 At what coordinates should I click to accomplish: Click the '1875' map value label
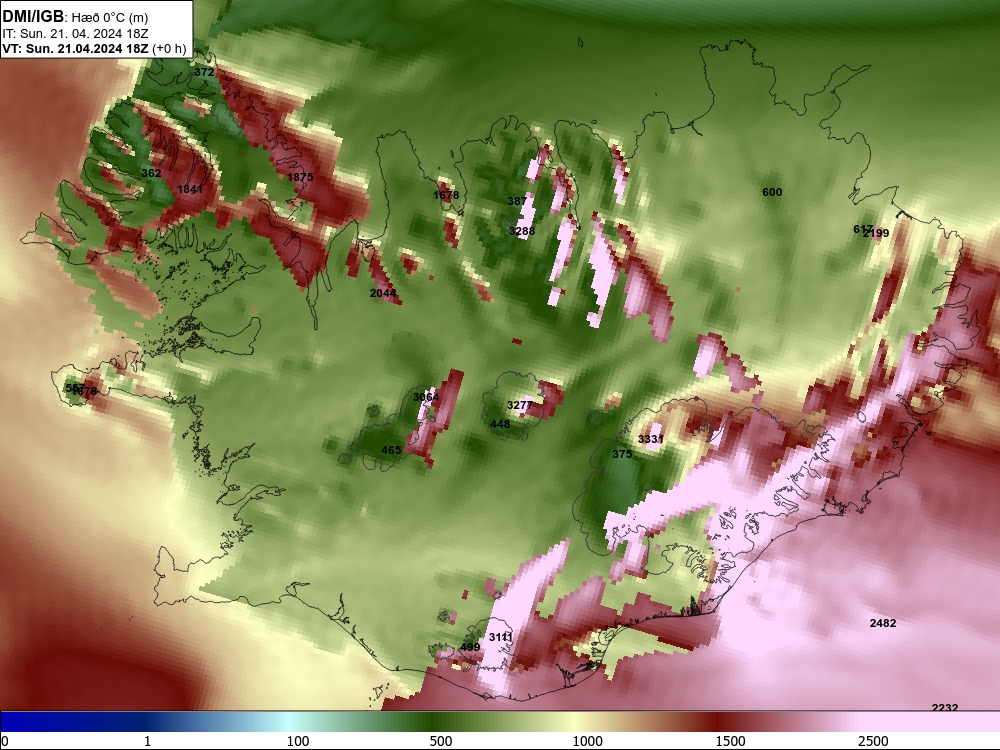click(x=300, y=177)
